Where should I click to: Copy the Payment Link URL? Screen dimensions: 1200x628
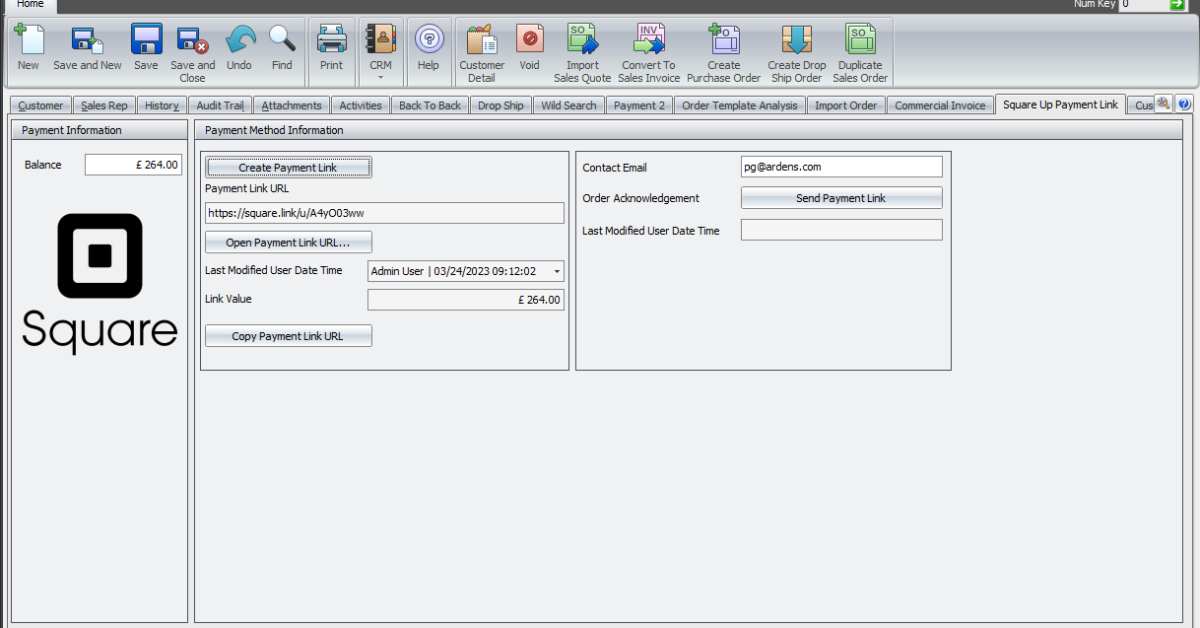point(288,335)
